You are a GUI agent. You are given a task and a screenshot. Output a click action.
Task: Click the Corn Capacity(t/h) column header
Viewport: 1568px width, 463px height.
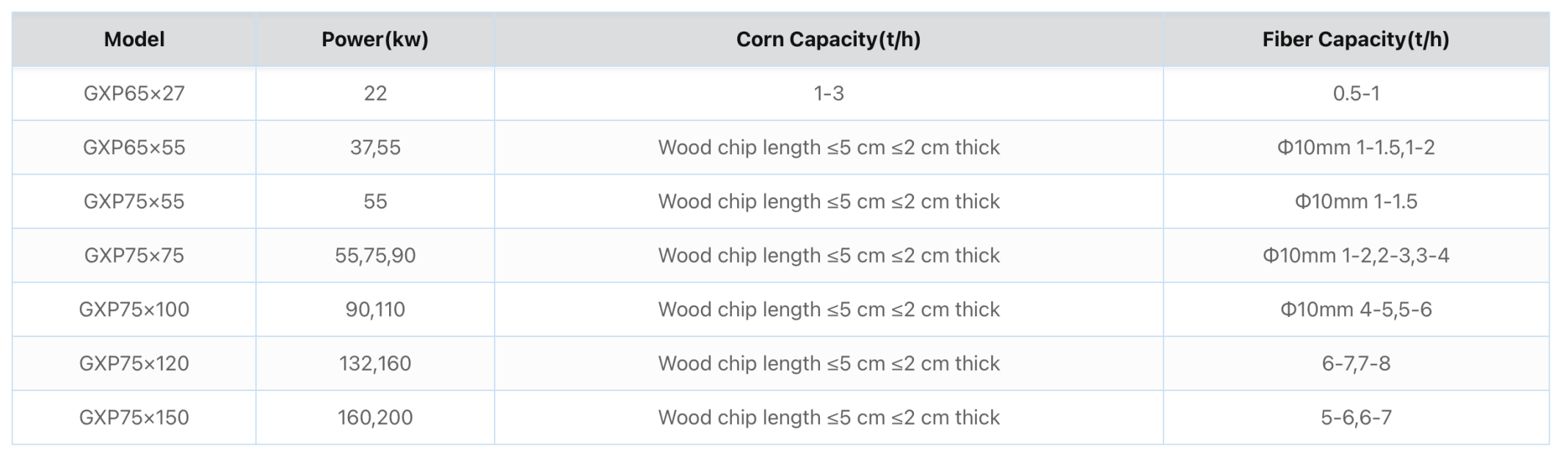click(828, 40)
